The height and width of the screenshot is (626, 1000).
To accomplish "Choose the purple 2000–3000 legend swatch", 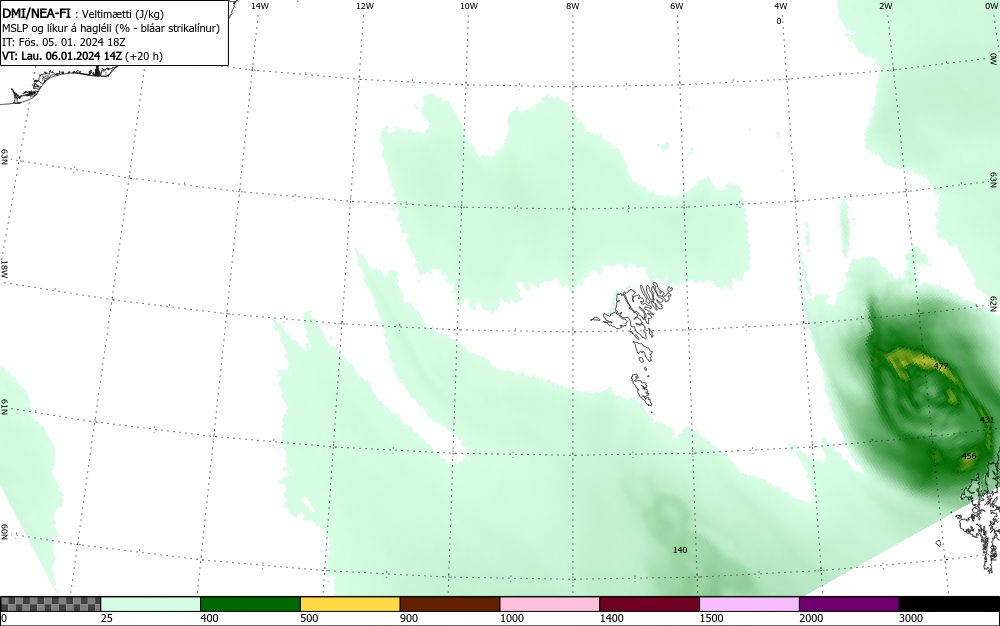I will [849, 604].
